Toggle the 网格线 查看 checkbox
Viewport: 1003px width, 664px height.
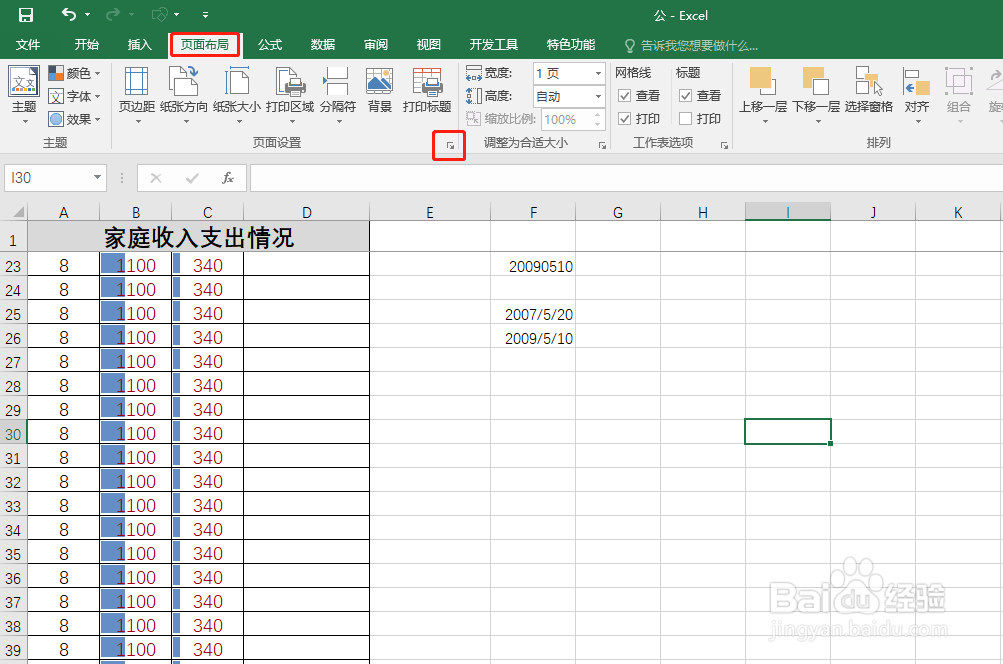point(625,96)
